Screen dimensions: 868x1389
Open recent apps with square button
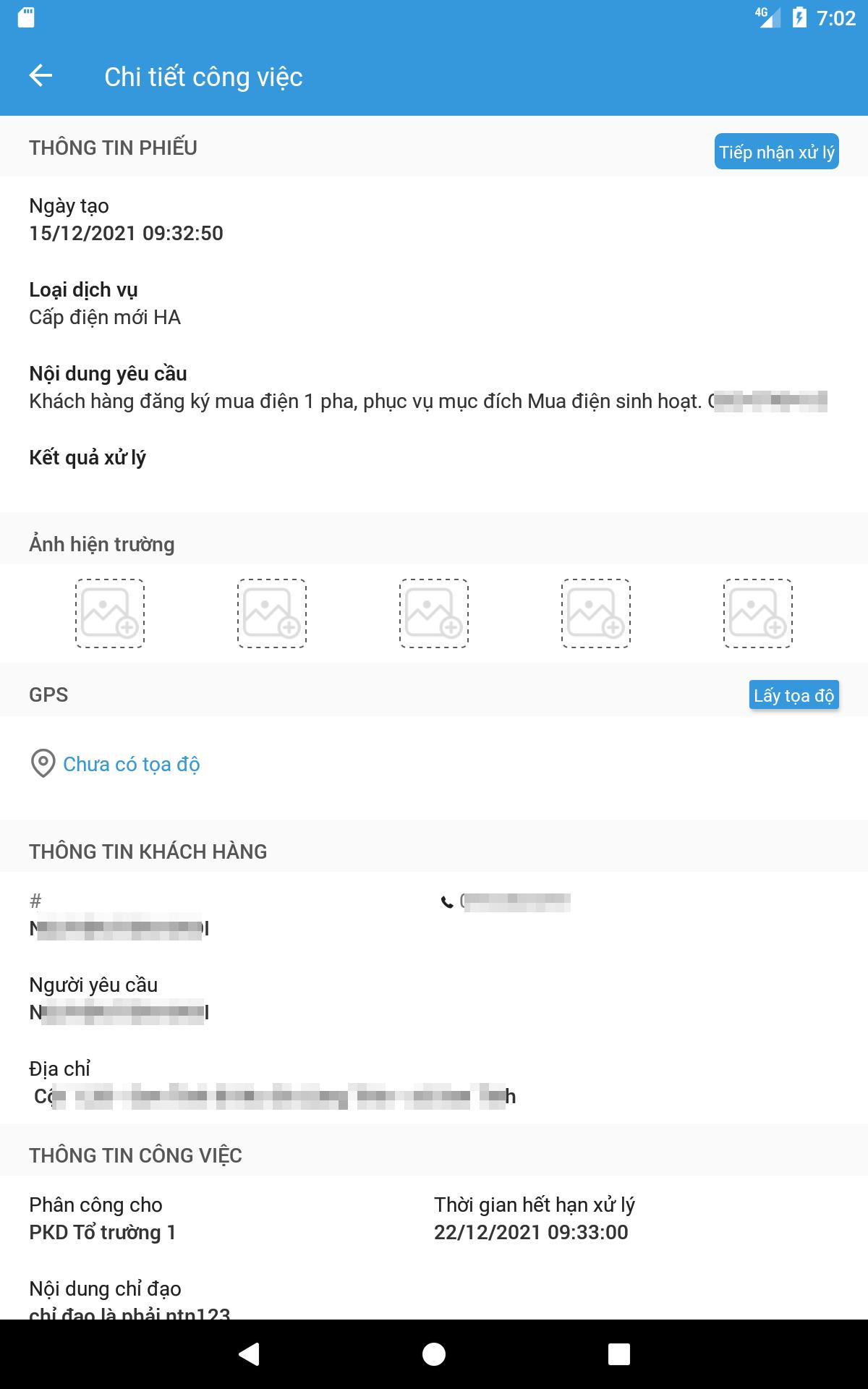[619, 1354]
